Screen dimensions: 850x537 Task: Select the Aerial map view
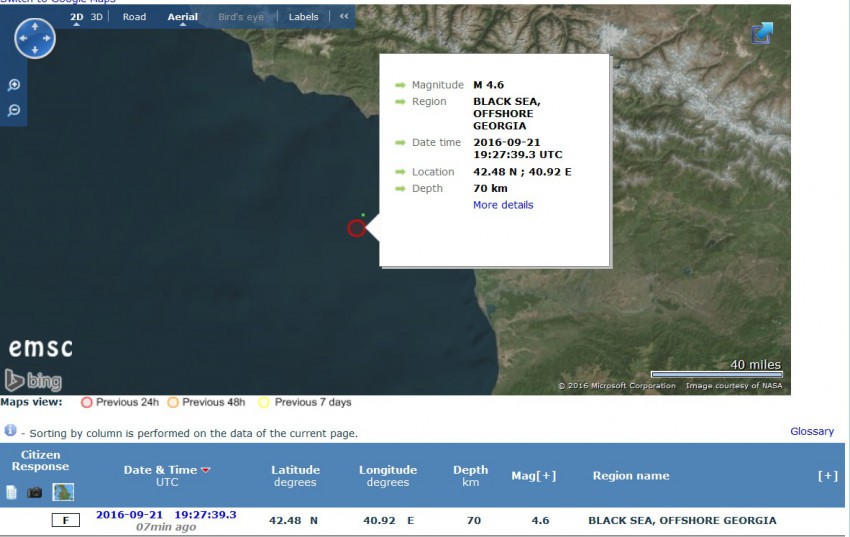click(x=182, y=17)
